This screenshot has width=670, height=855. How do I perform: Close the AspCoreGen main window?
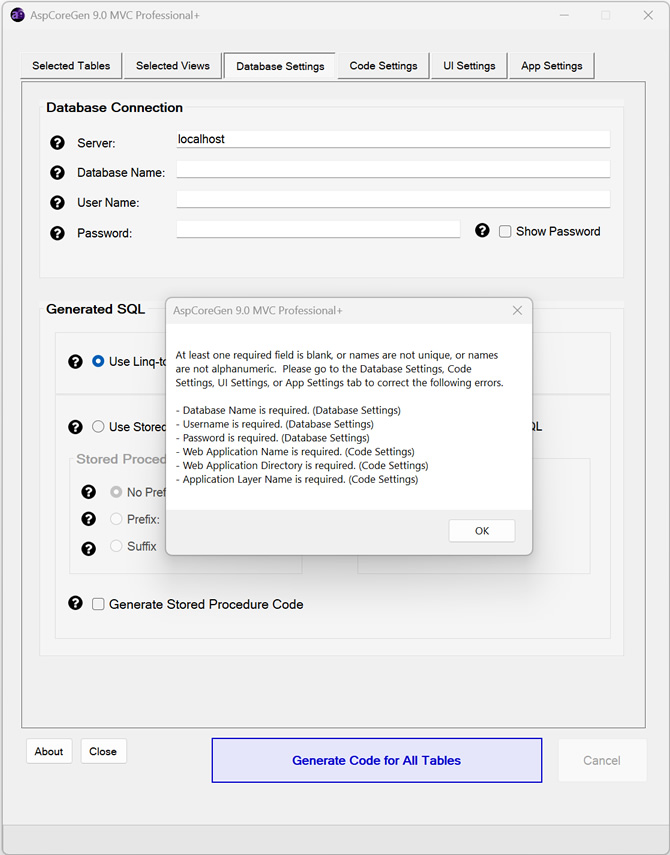[648, 15]
